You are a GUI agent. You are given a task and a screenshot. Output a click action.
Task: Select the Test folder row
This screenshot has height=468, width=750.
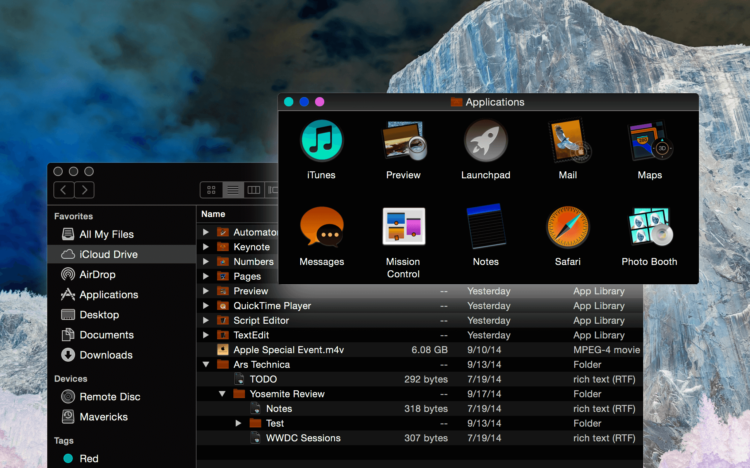tap(420, 423)
